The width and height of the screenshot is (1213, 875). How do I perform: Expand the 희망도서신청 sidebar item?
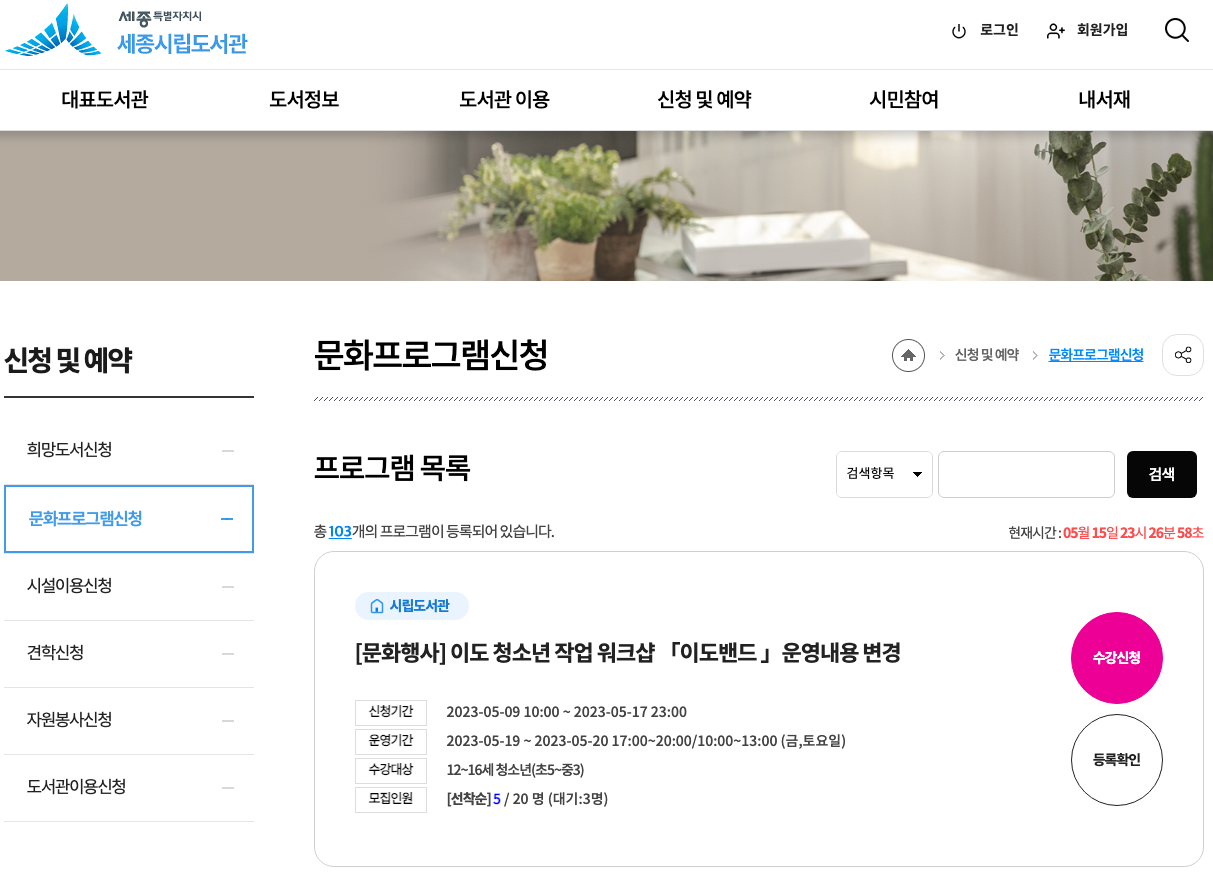point(129,450)
